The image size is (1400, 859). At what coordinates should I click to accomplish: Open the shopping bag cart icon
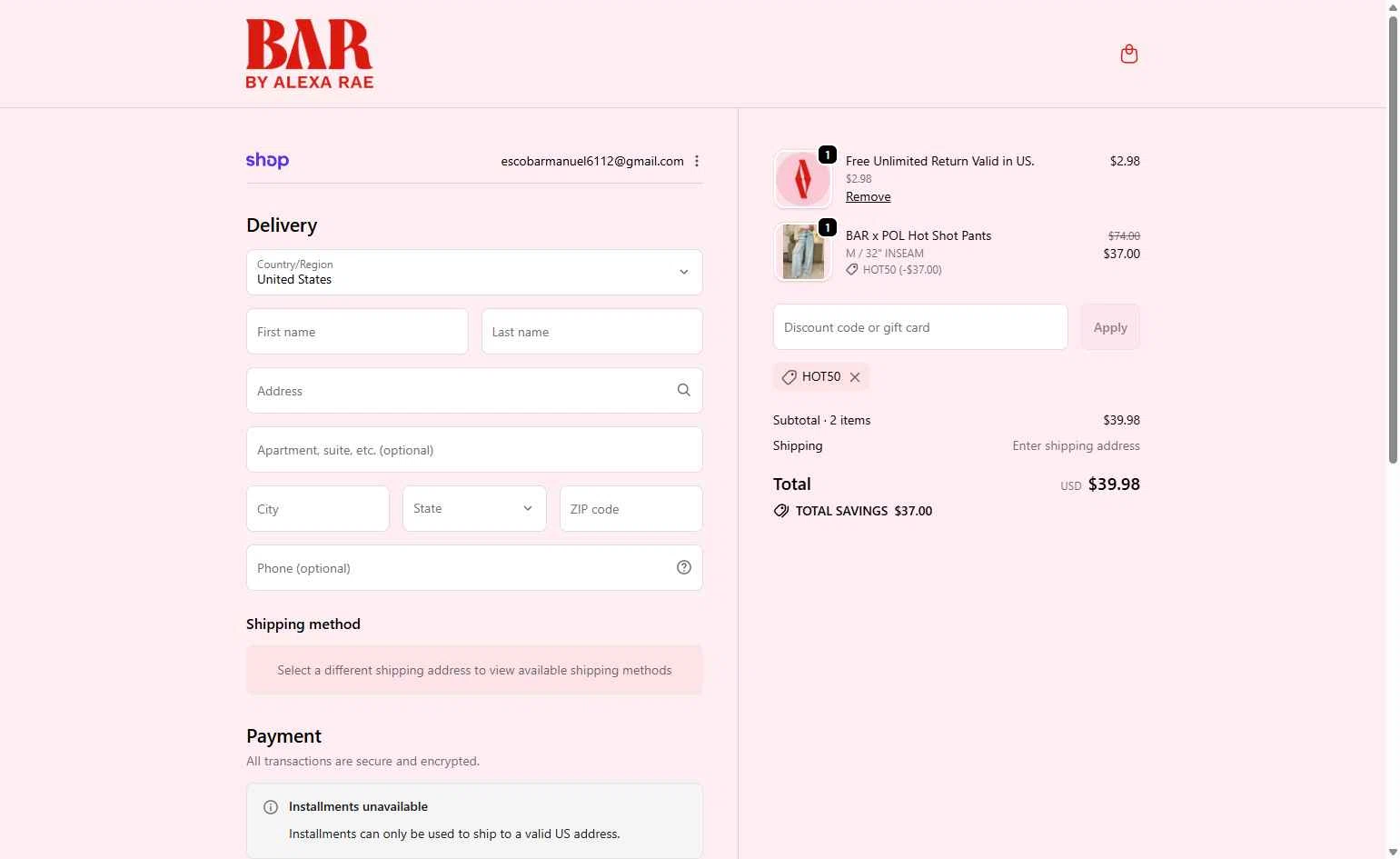click(x=1128, y=54)
